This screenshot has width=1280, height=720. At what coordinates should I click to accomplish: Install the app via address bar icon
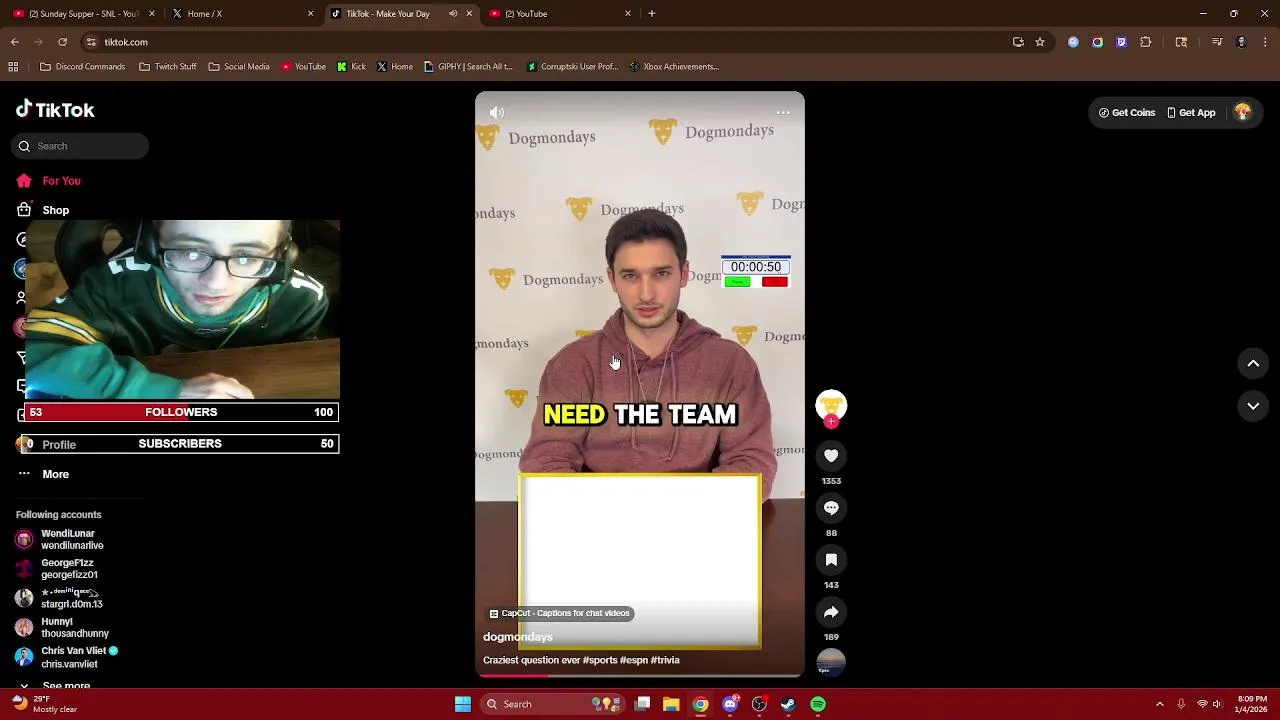[1018, 42]
